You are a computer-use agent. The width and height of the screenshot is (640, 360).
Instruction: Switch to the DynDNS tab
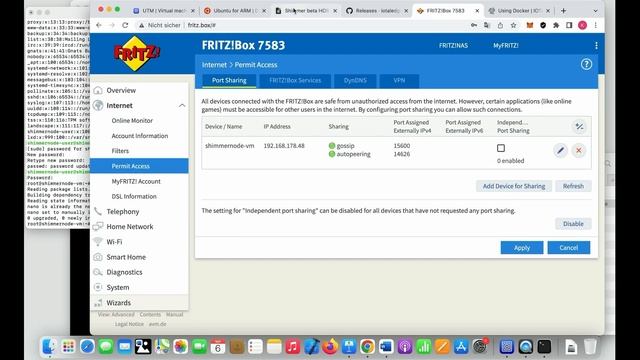pyautogui.click(x=355, y=81)
